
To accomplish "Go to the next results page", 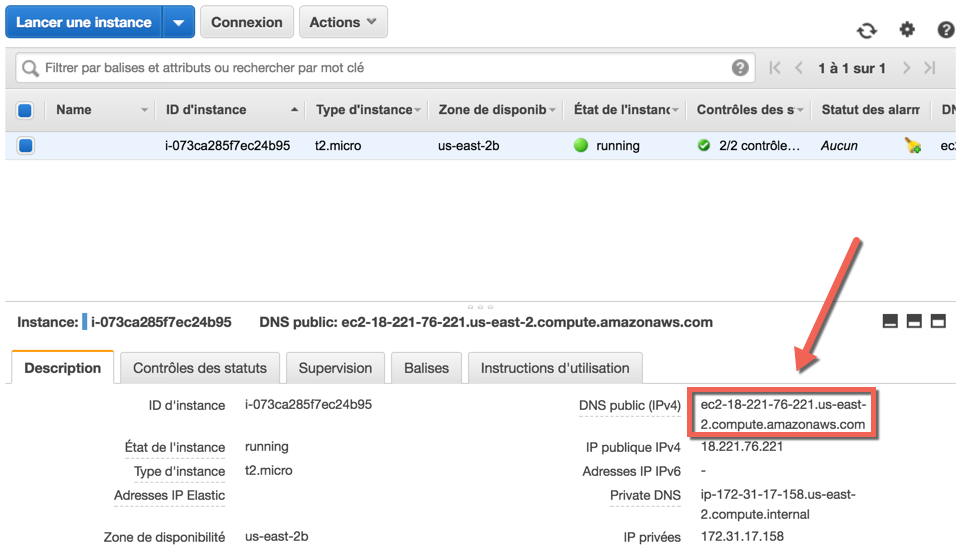I will [906, 68].
